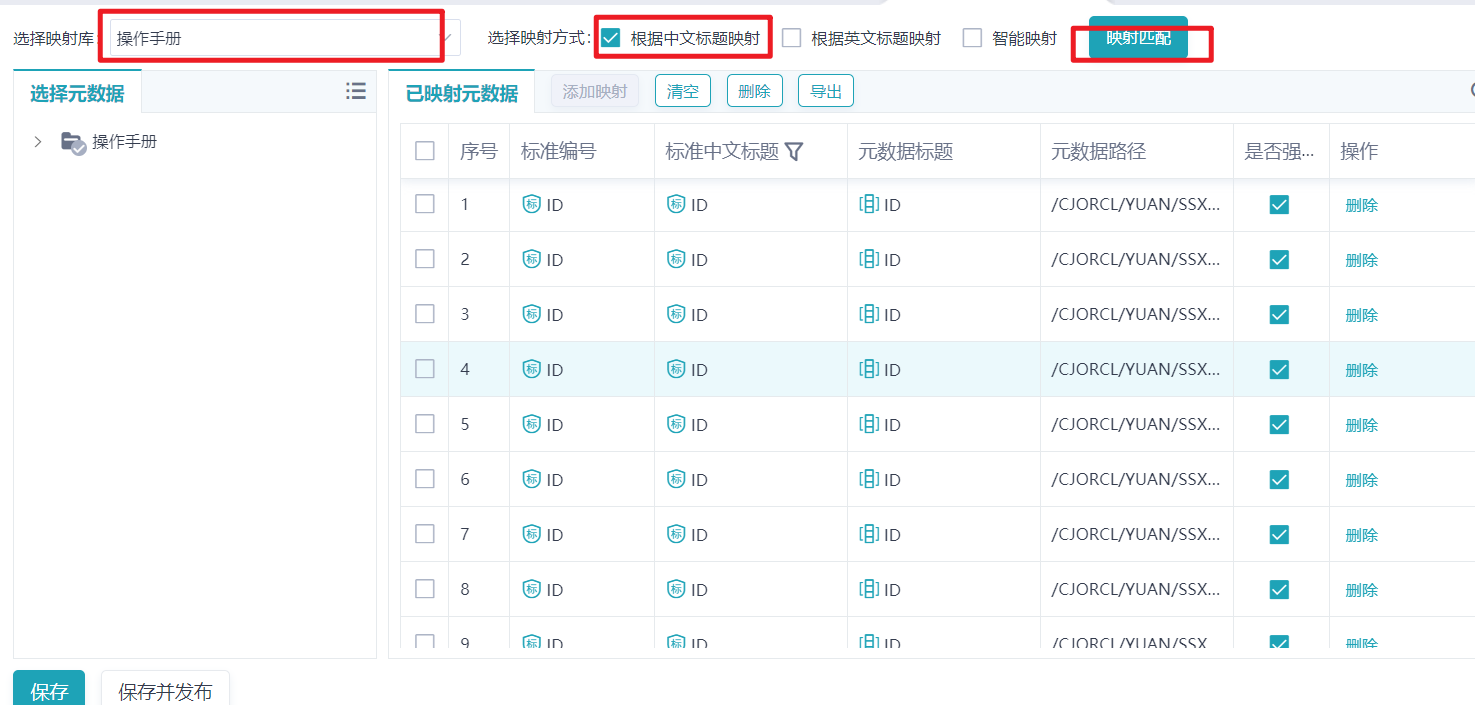Image resolution: width=1475 pixels, height=705 pixels.
Task: Click the list view icon in 选择元数据 panel
Action: click(355, 91)
